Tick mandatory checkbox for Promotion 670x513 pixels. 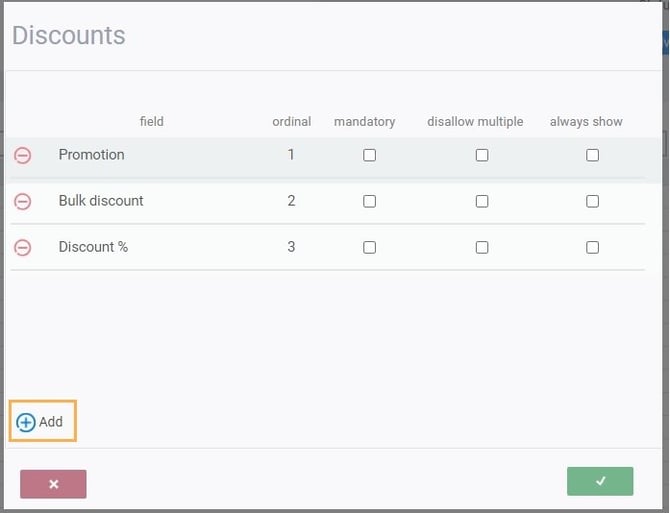[370, 155]
